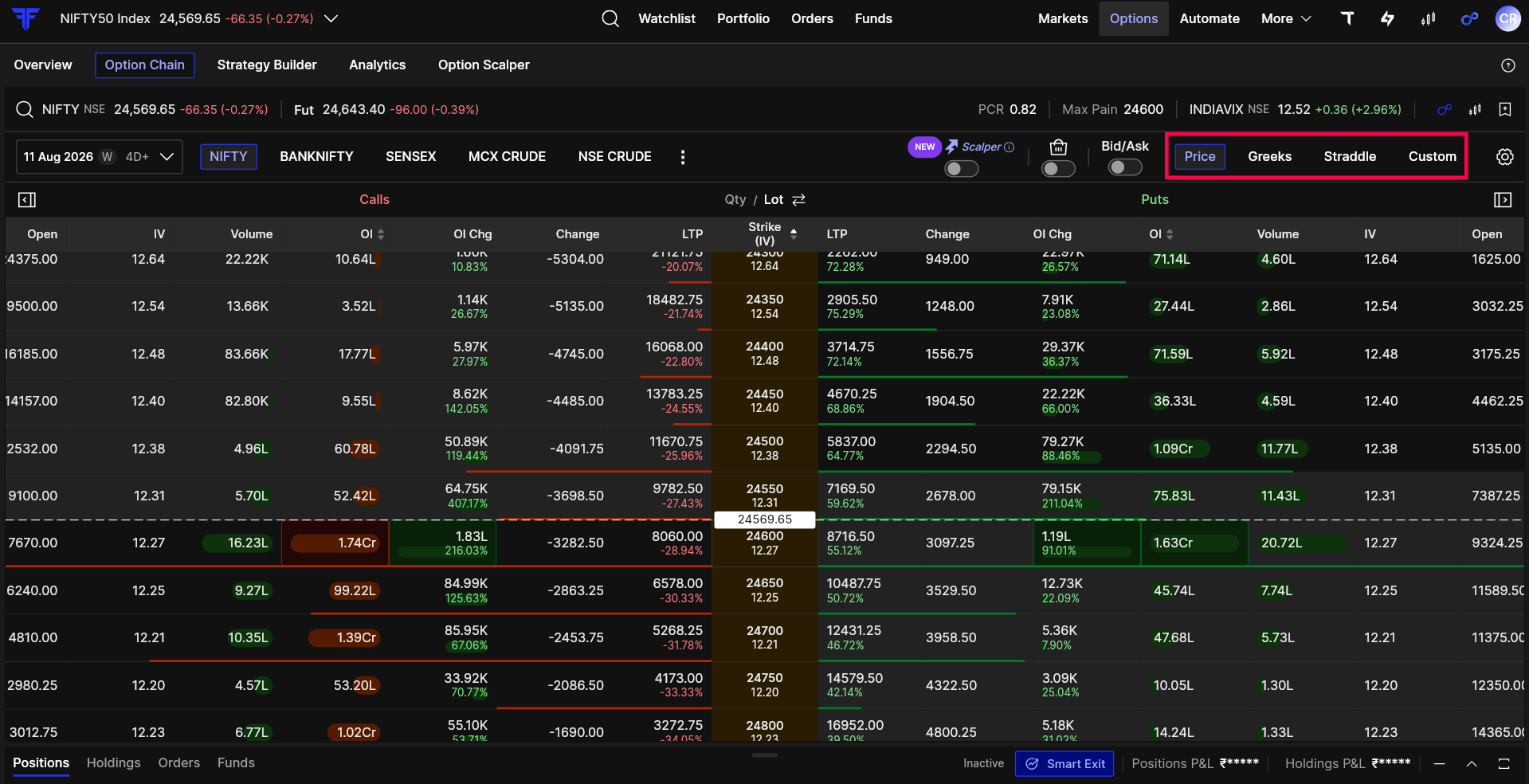Open the 11 Aug 2026 expiry dropdown
Screen dimensions: 1529x784
pyautogui.click(x=100, y=157)
